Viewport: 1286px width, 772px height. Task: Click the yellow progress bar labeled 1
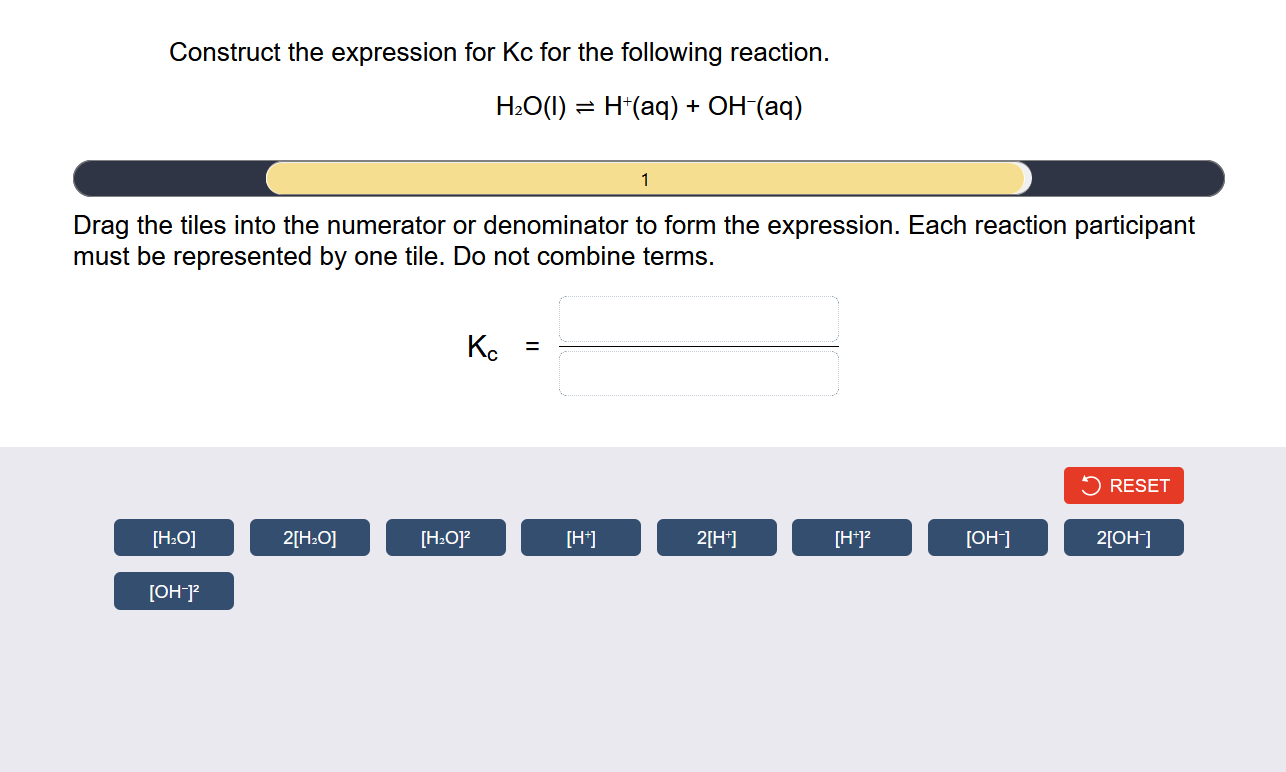(x=645, y=178)
